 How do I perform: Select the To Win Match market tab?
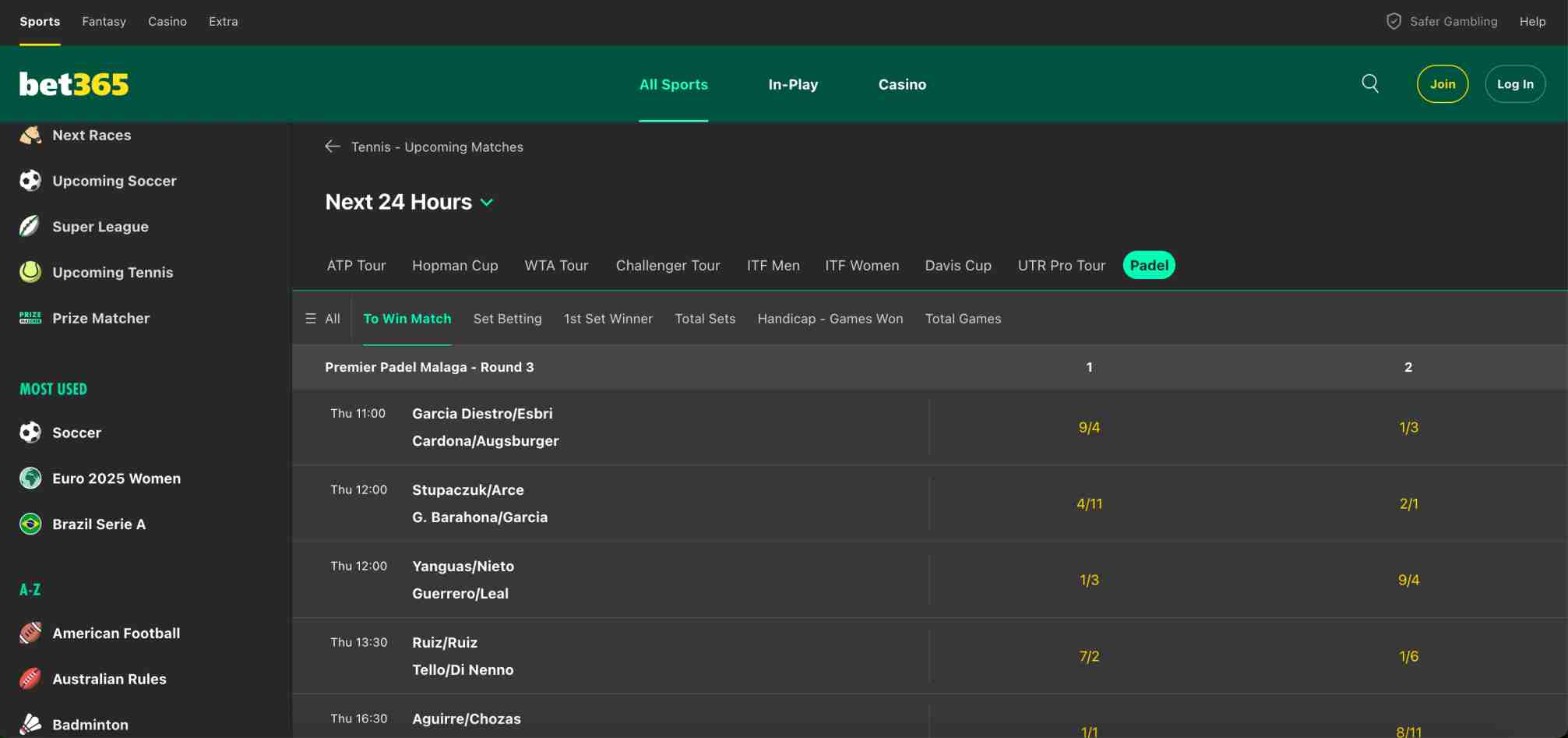click(x=407, y=319)
